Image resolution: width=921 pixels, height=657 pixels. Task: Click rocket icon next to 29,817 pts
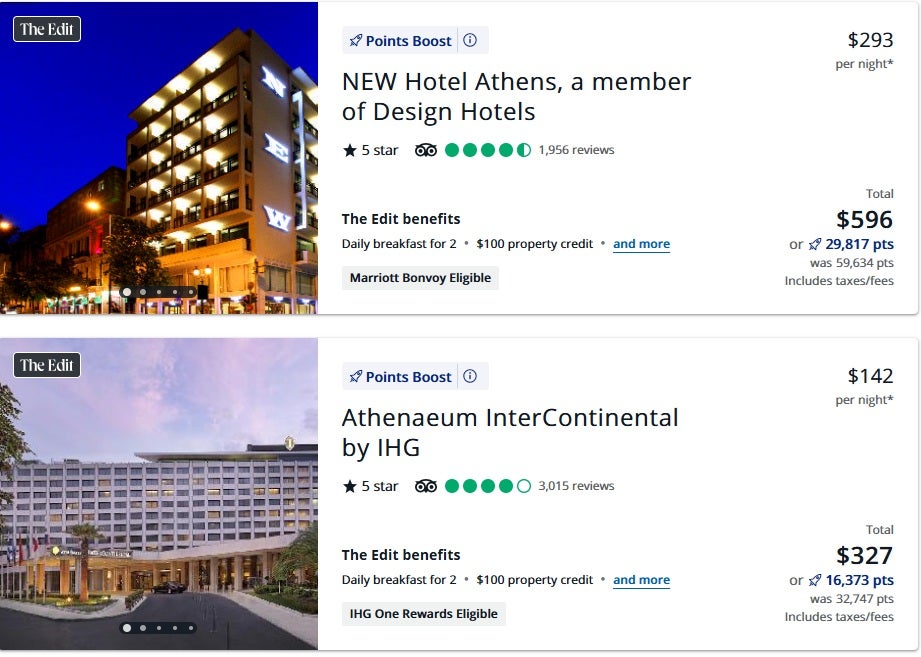(815, 244)
